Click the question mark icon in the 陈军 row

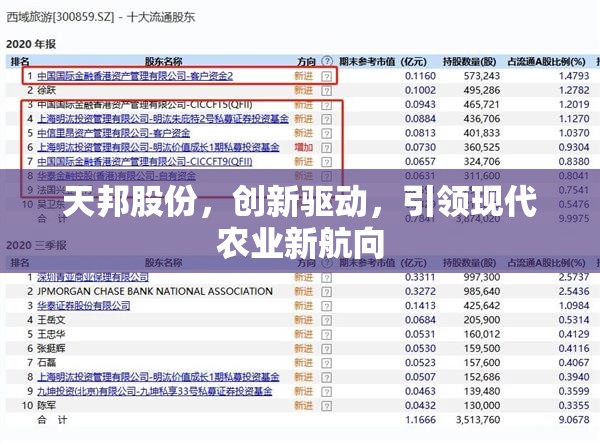pyautogui.click(x=326, y=406)
